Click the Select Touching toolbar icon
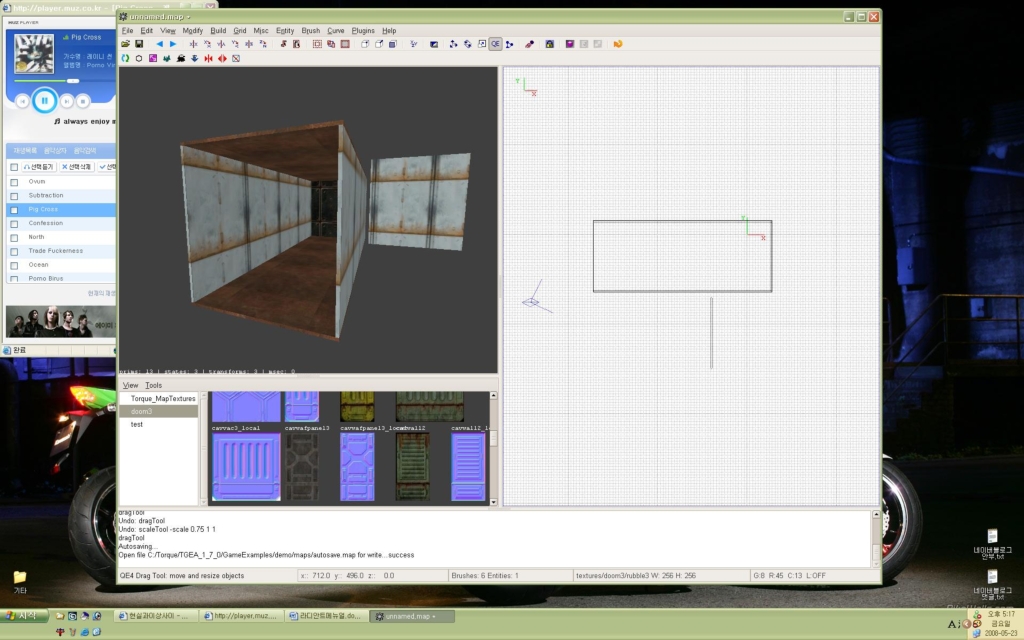Screen dimensions: 1024x640 (x=283, y=44)
